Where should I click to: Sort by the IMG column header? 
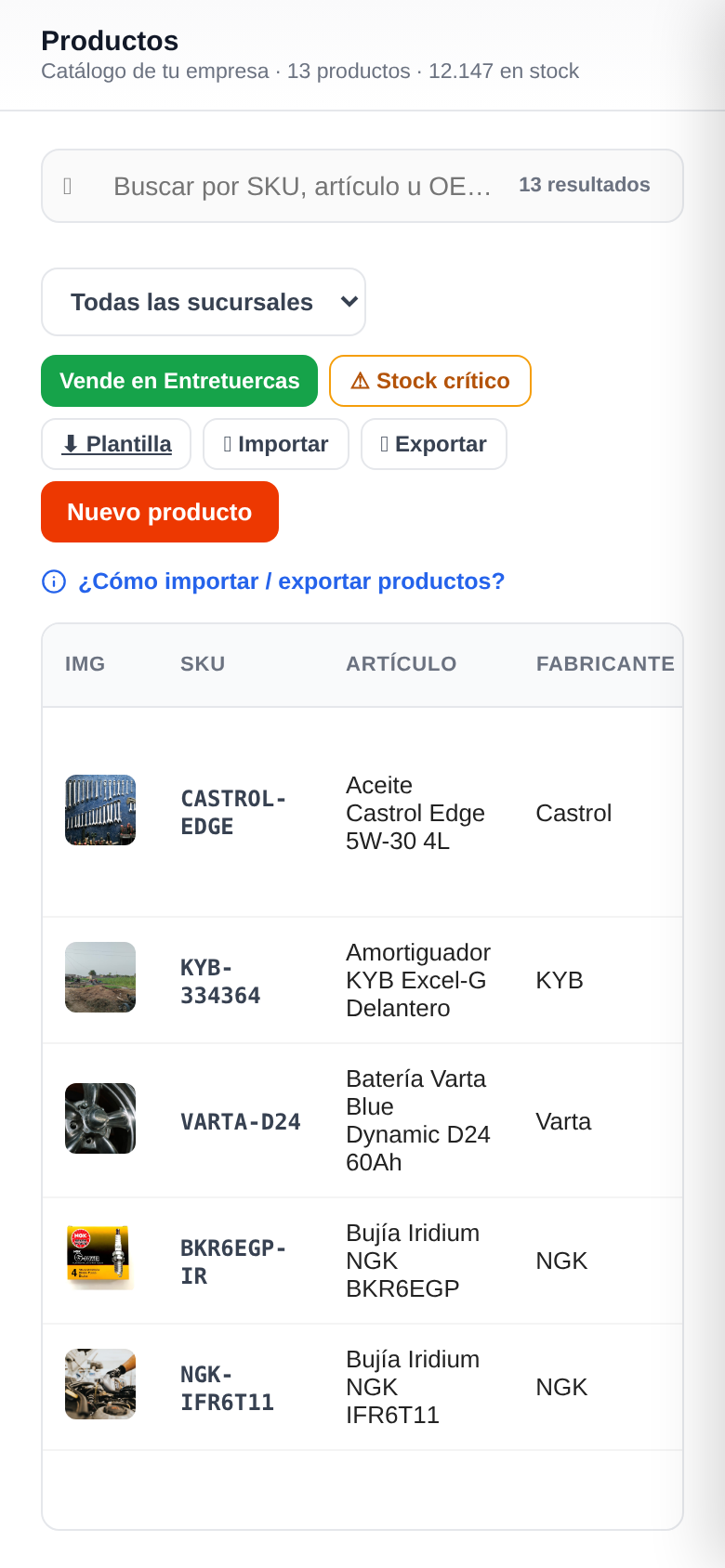coord(85,664)
